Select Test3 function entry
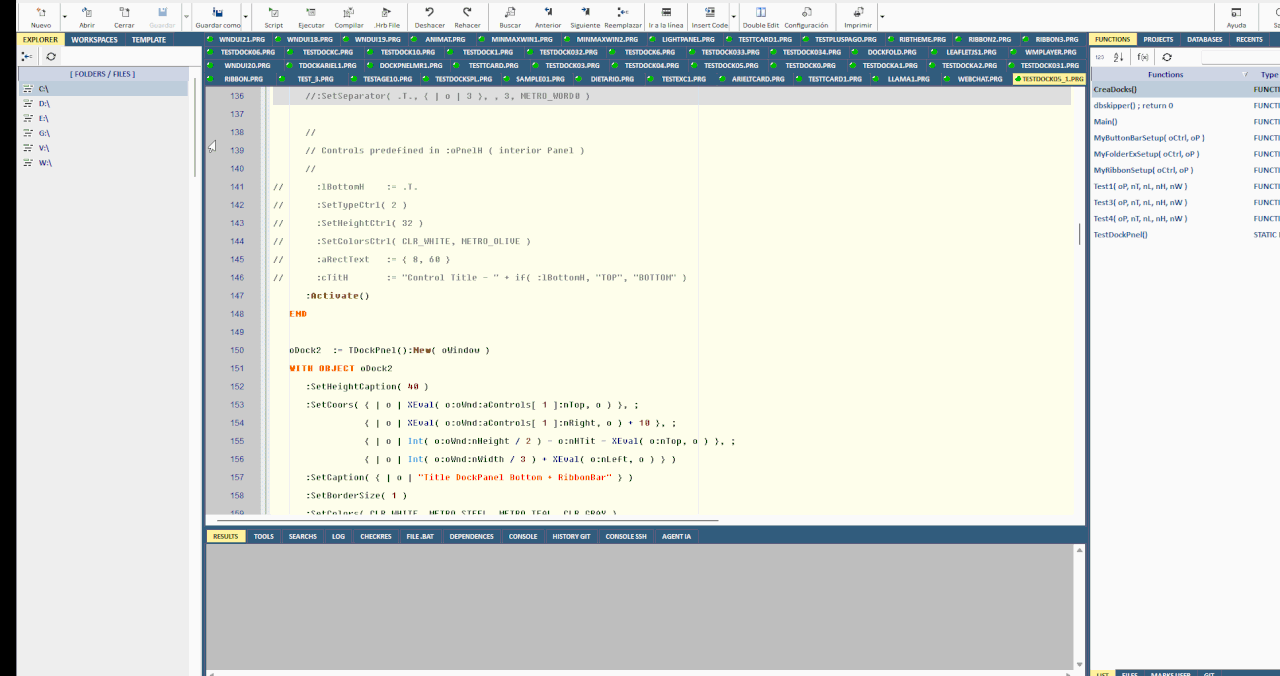The height and width of the screenshot is (676, 1280). (1140, 202)
